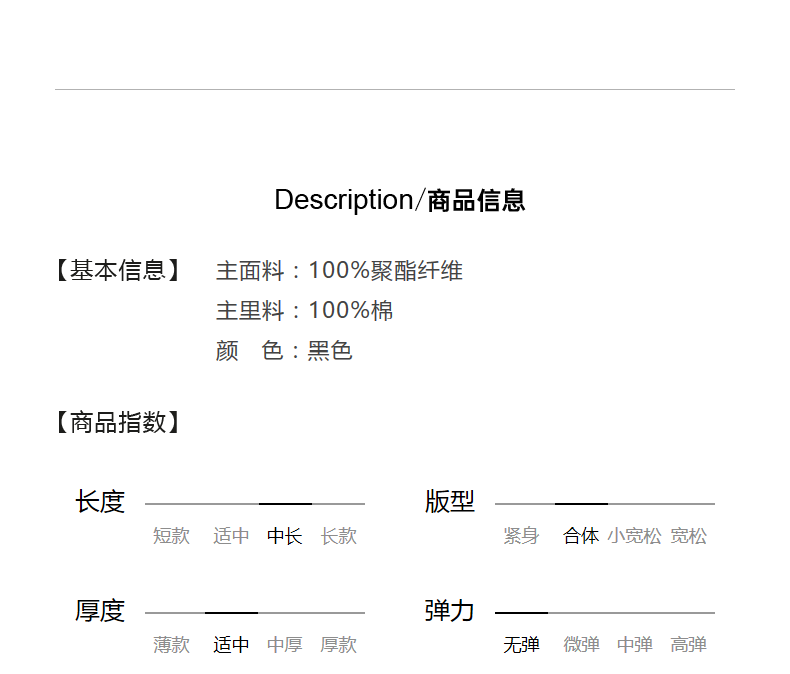790x674 pixels.
Task: Click the Description/商品信息 heading
Action: (399, 200)
